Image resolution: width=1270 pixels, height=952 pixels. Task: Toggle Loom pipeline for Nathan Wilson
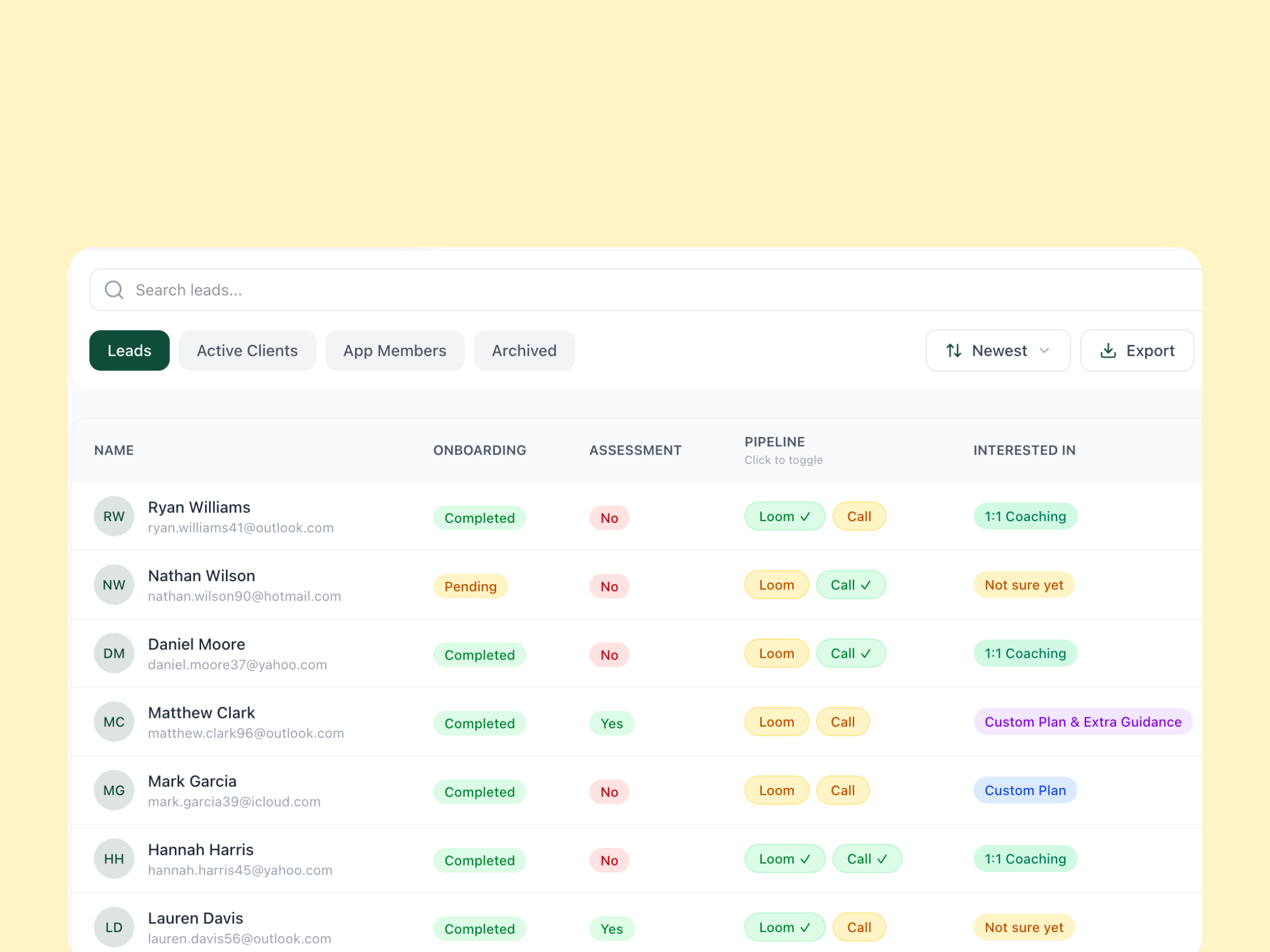point(776,585)
